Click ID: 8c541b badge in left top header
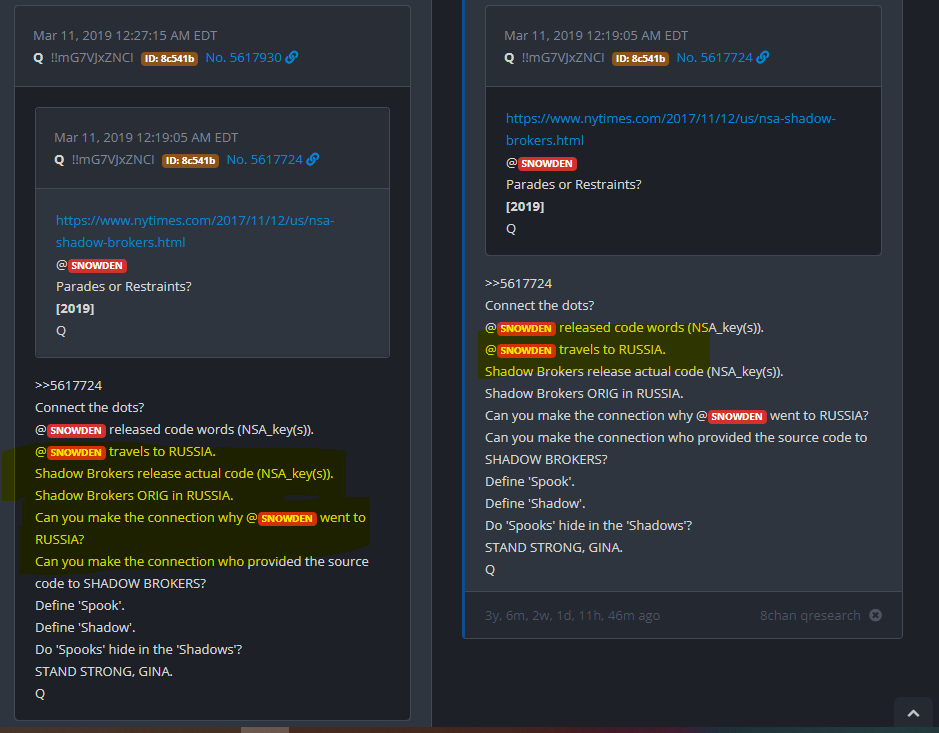This screenshot has height=733, width=939. coord(169,59)
